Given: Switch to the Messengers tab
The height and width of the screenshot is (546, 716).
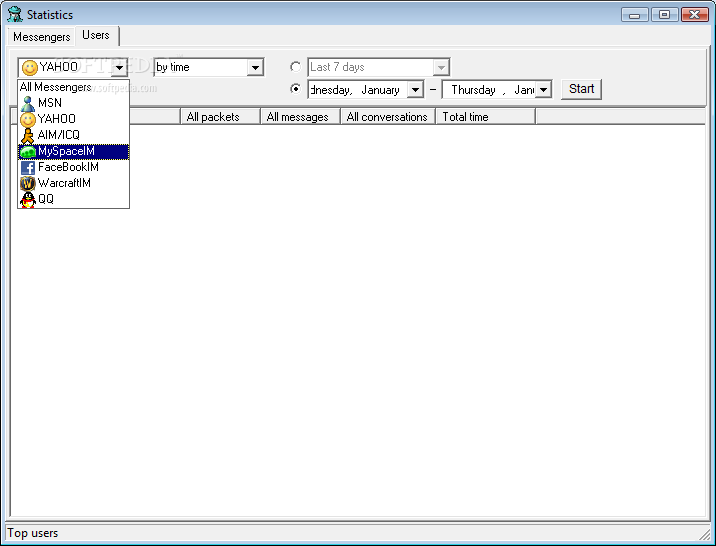Looking at the screenshot, I should [x=42, y=37].
